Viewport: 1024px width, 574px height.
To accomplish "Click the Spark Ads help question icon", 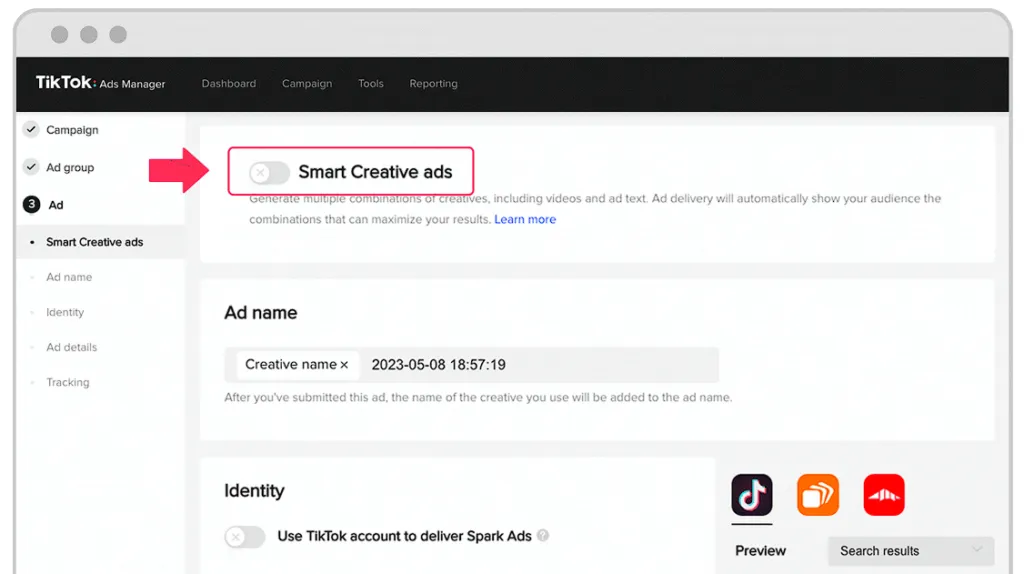I will tap(543, 535).
